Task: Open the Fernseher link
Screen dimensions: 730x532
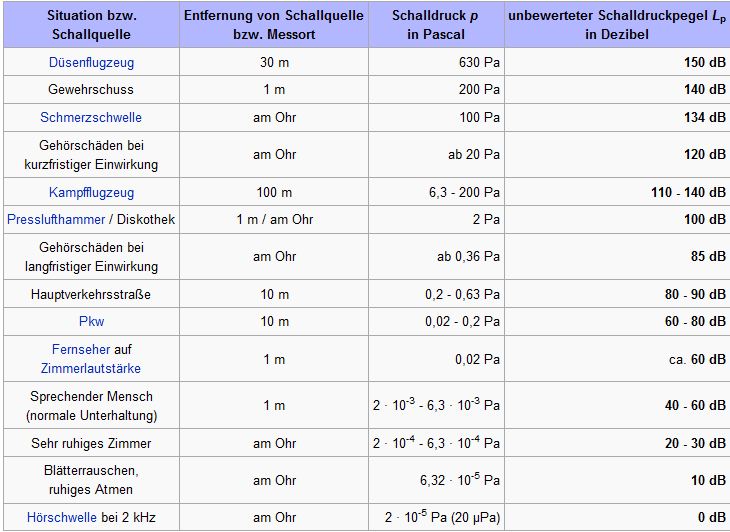Action: tap(81, 349)
